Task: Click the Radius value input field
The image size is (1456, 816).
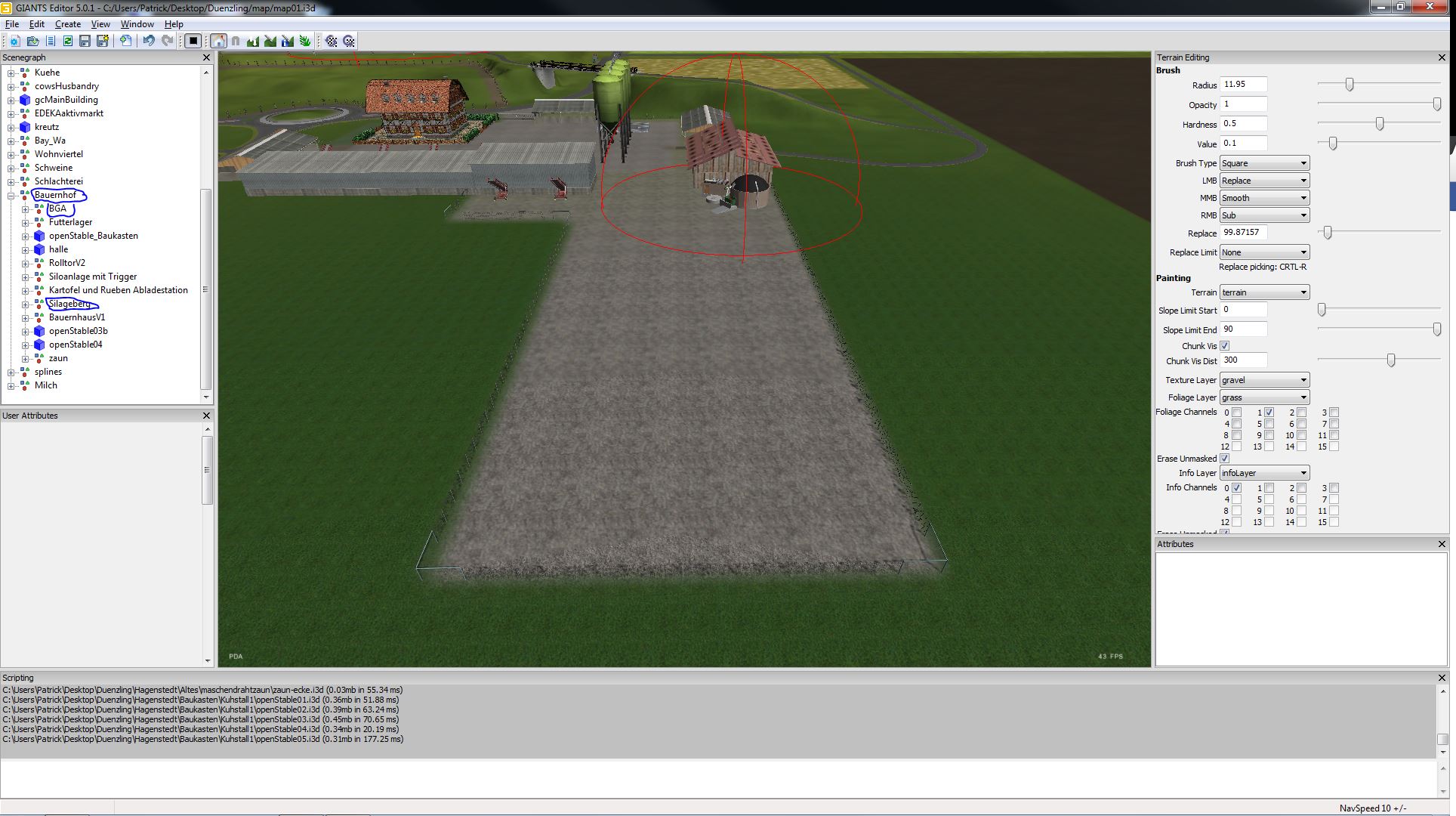Action: coord(1243,85)
